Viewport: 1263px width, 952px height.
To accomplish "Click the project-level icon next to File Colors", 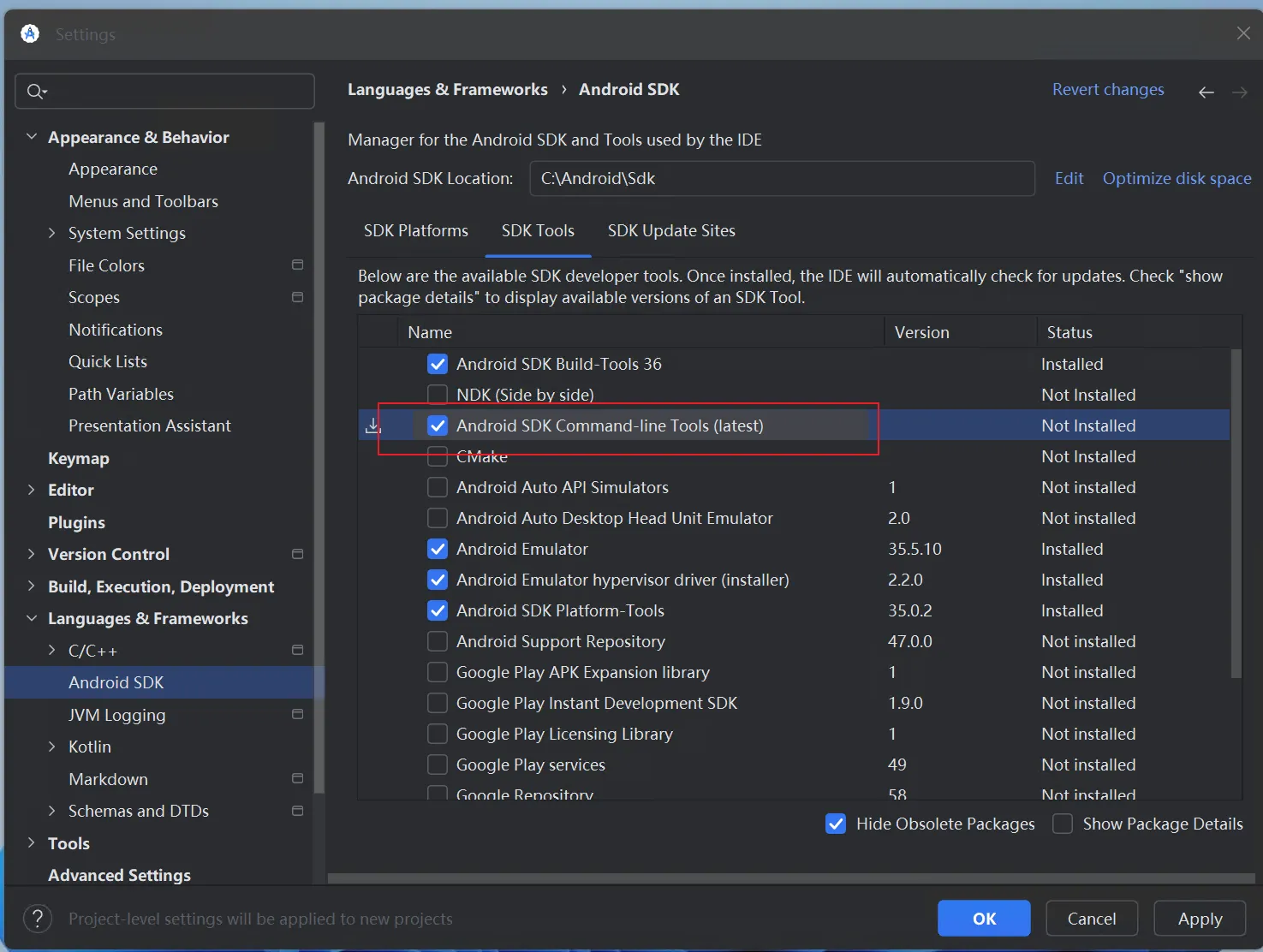I will [x=297, y=265].
